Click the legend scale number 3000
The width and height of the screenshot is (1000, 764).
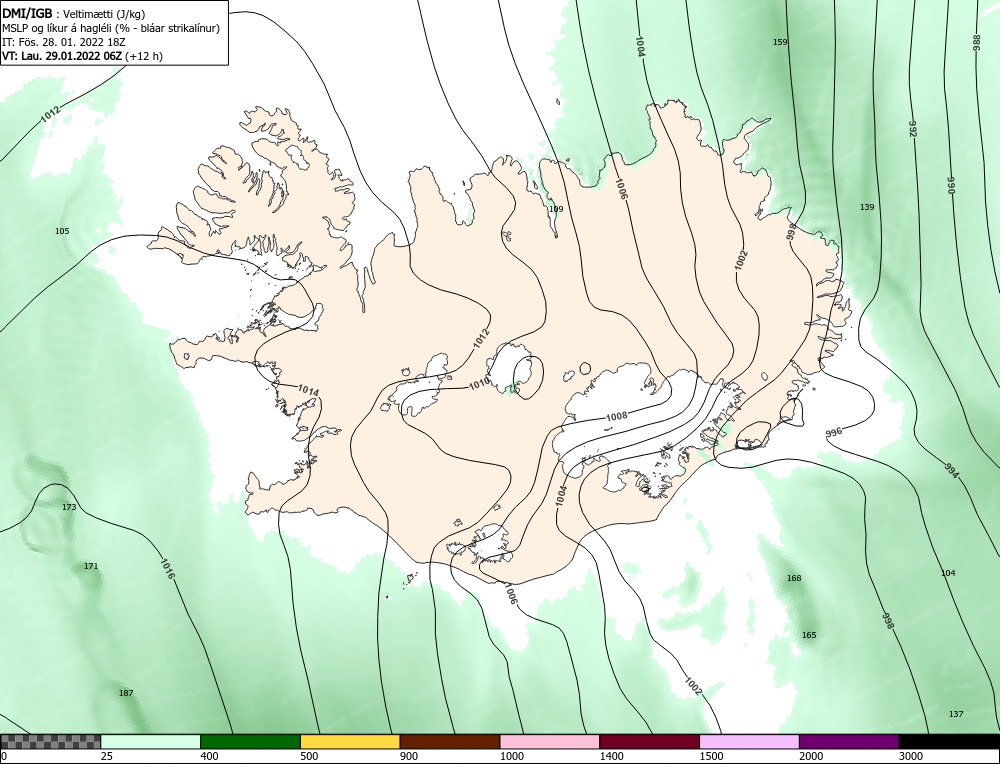911,756
